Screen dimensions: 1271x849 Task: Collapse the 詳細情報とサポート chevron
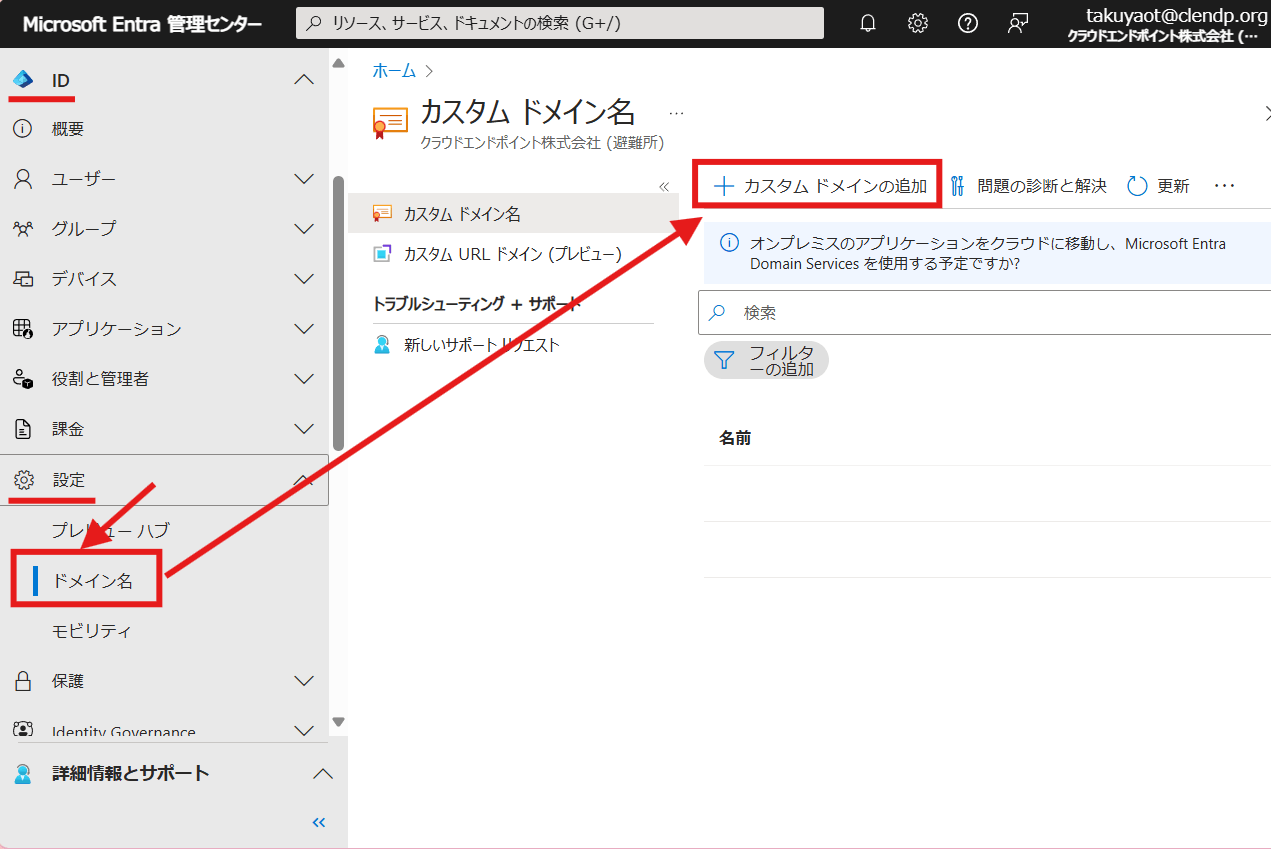tap(322, 773)
